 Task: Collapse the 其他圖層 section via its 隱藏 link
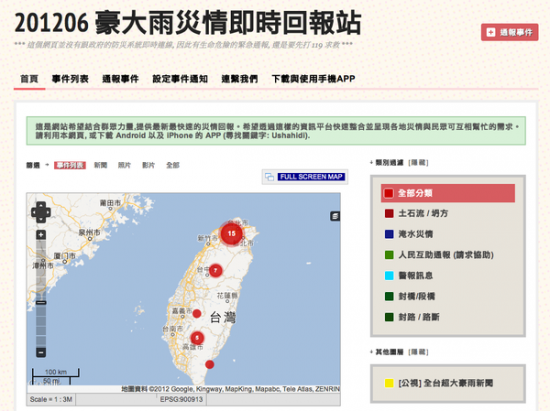[x=418, y=352]
